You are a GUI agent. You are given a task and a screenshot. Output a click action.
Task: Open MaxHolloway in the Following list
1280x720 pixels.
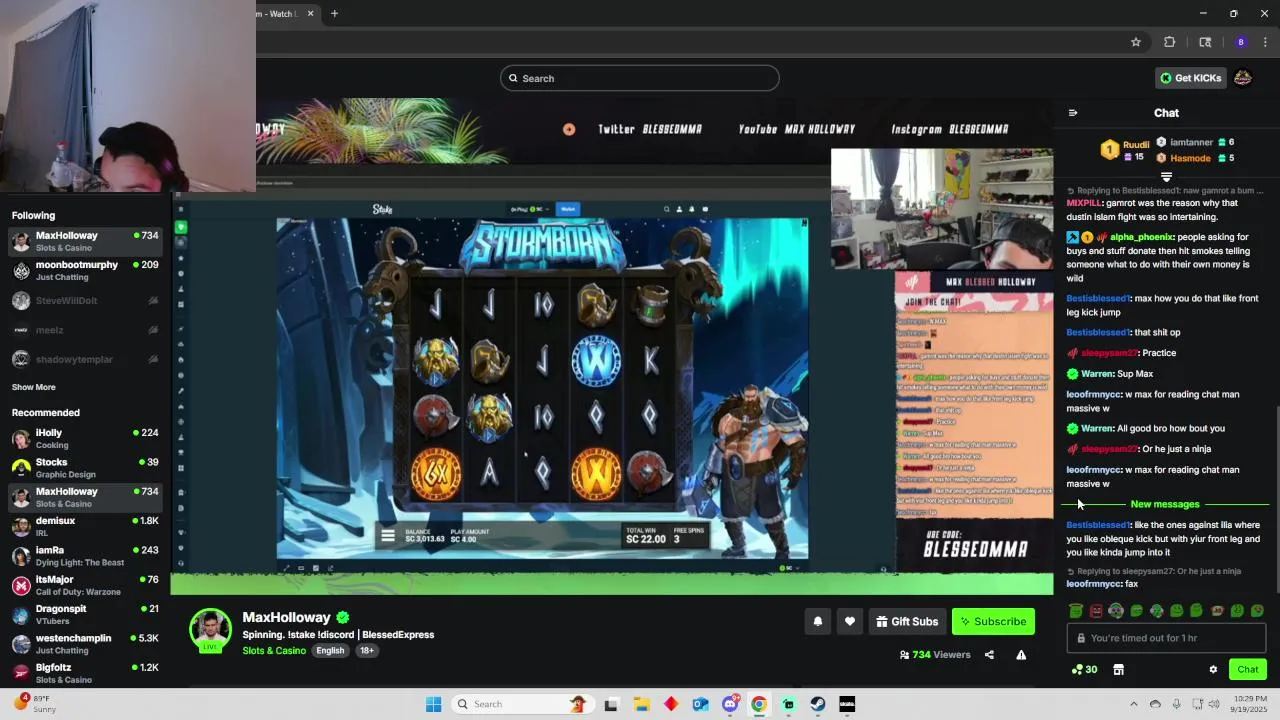pyautogui.click(x=85, y=241)
